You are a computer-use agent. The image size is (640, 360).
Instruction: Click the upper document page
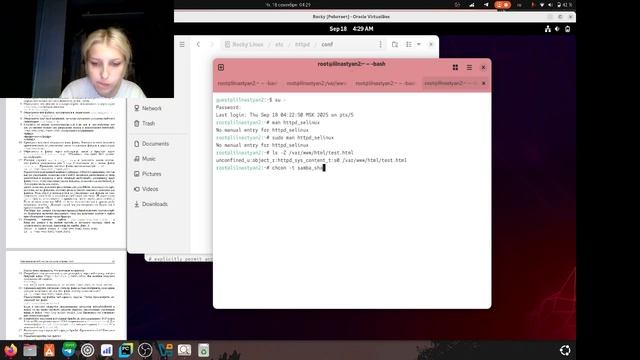(66, 173)
